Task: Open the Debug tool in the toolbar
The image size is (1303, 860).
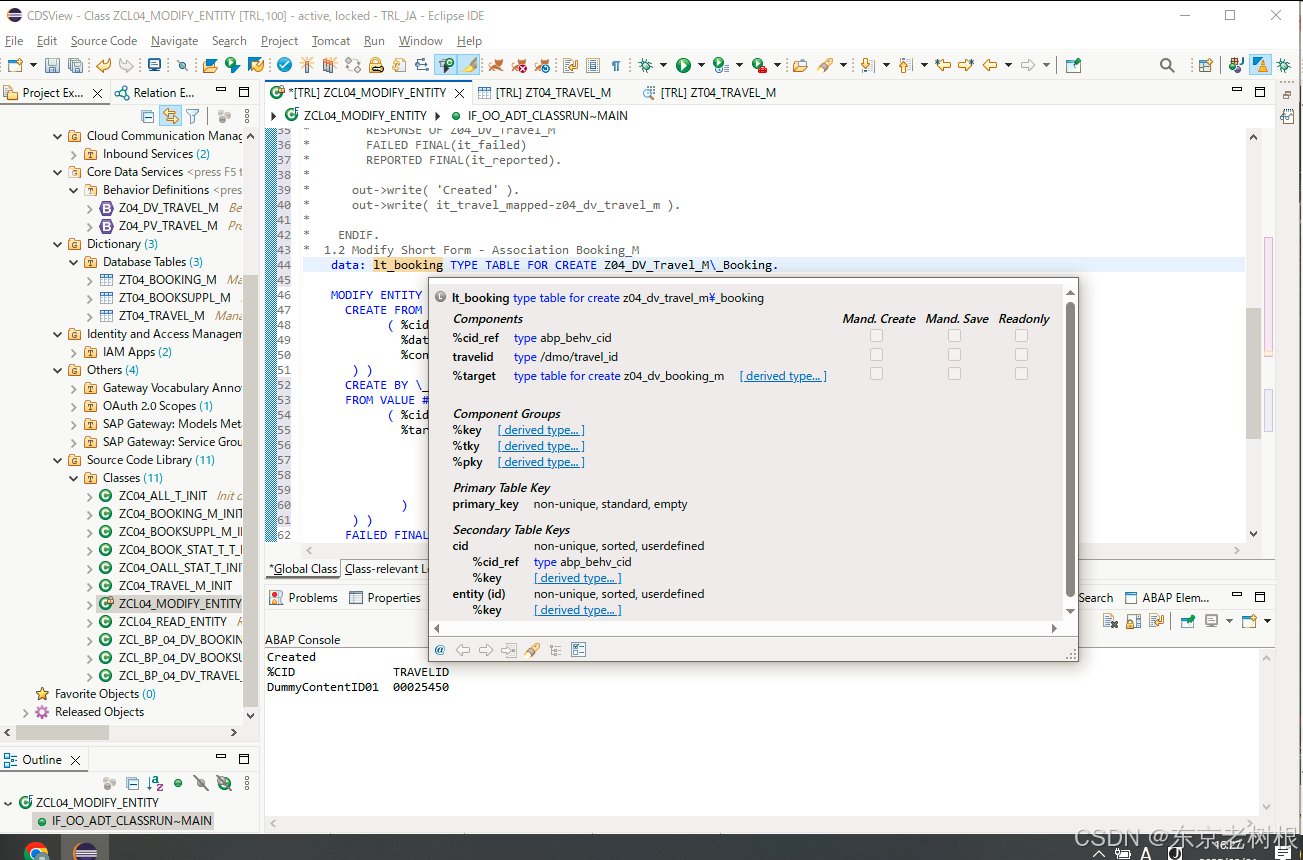Action: click(x=644, y=65)
